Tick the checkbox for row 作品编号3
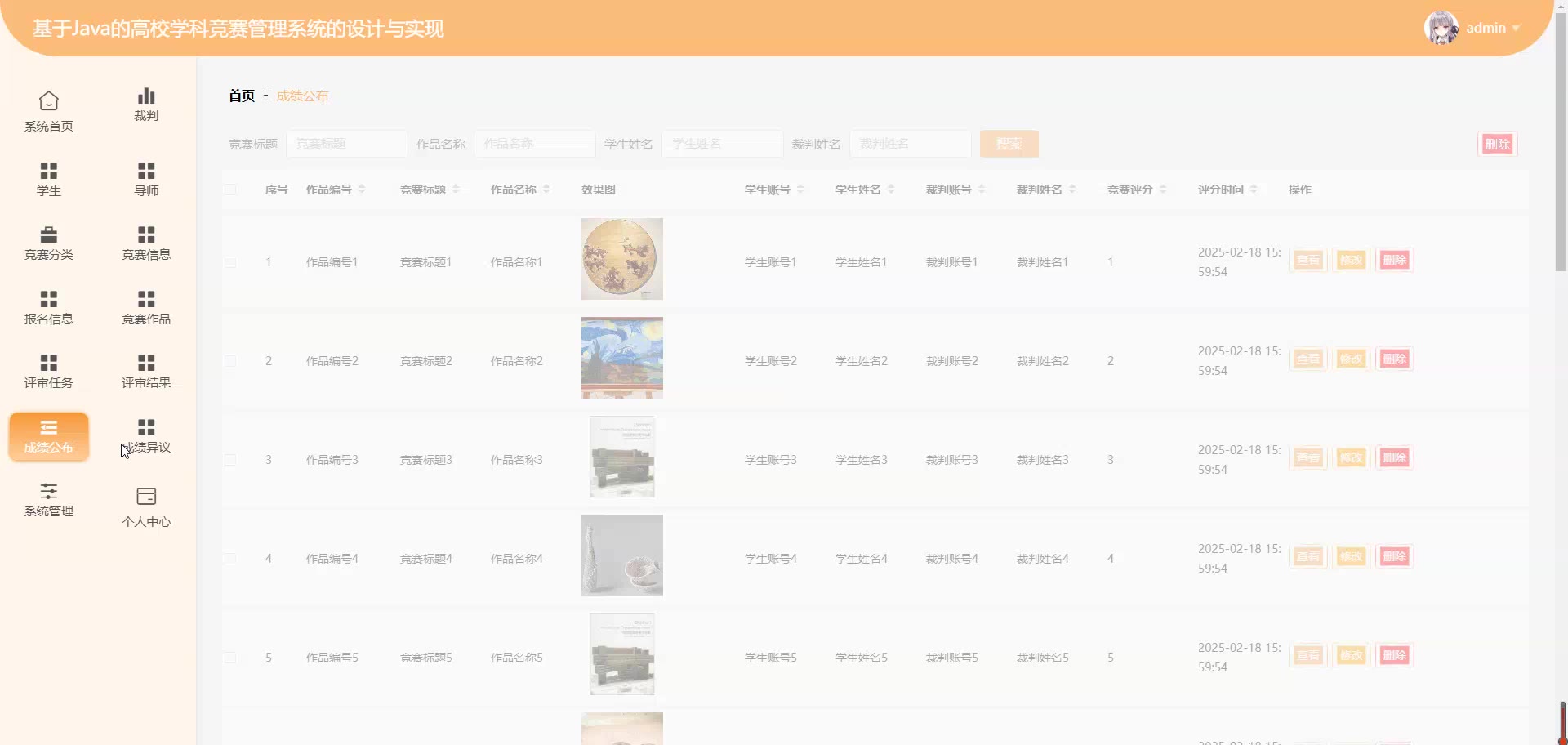Screen dimensions: 1568x745 (x=230, y=460)
